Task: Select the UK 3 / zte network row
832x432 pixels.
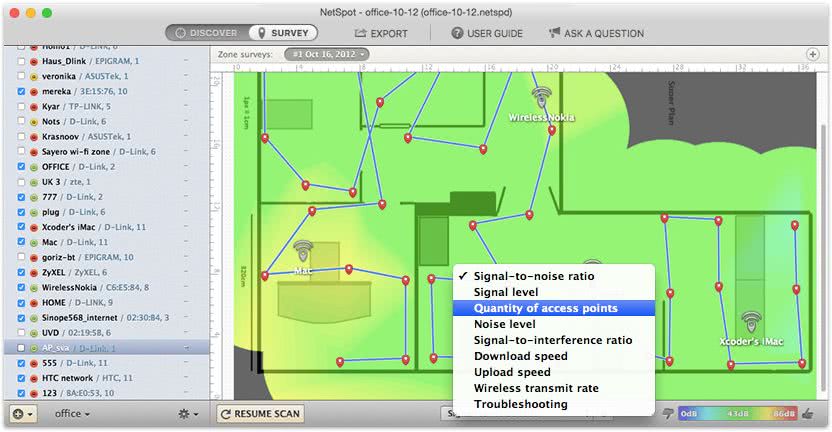Action: pyautogui.click(x=106, y=182)
